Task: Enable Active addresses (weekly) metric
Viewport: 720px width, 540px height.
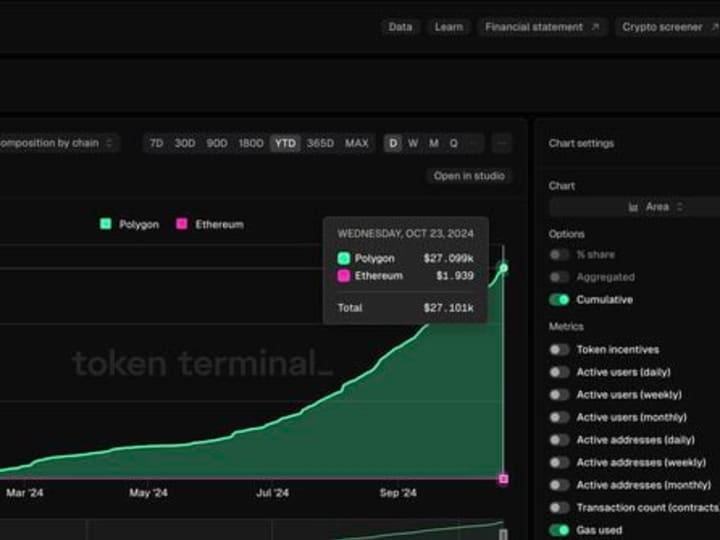Action: click(559, 462)
